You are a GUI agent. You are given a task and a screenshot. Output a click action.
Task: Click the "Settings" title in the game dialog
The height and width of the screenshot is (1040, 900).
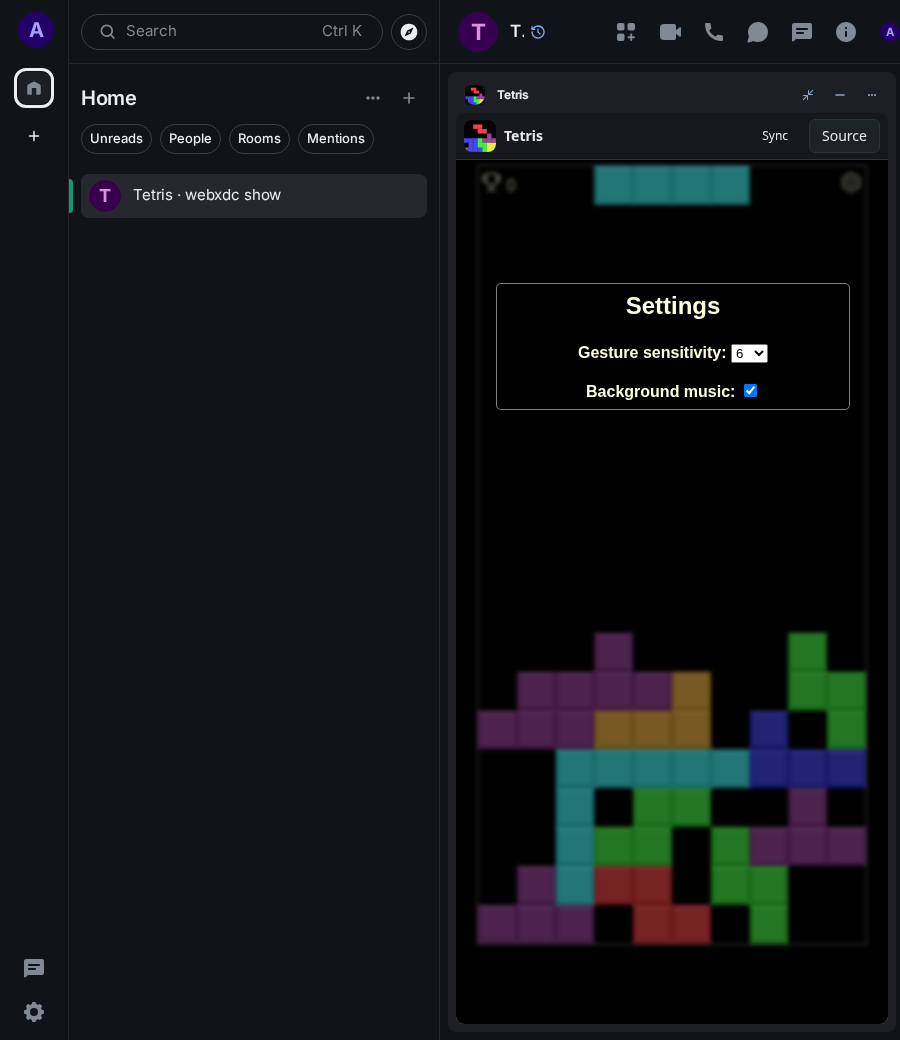[673, 306]
